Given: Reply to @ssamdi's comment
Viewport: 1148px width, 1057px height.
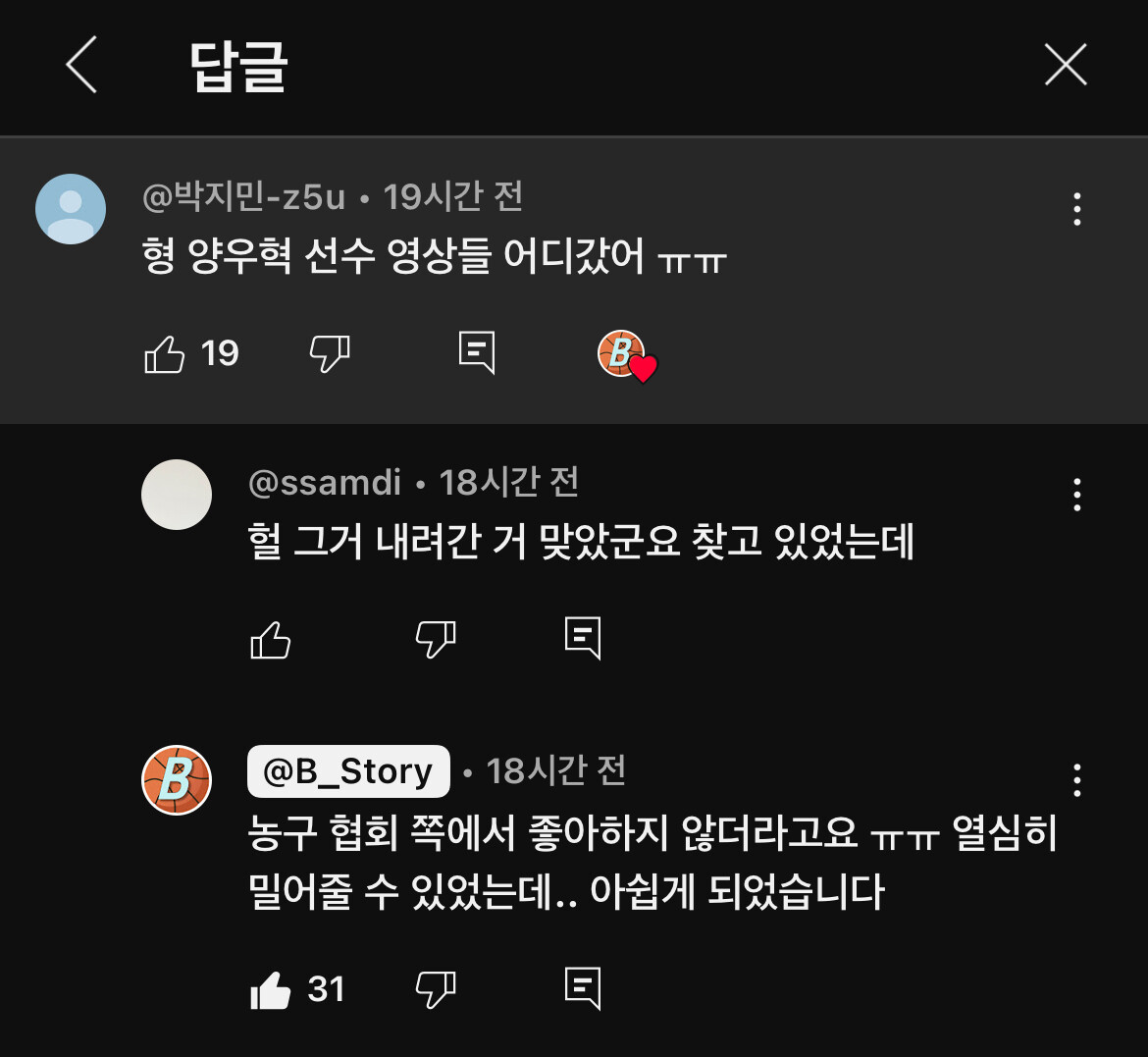Looking at the screenshot, I should point(583,638).
